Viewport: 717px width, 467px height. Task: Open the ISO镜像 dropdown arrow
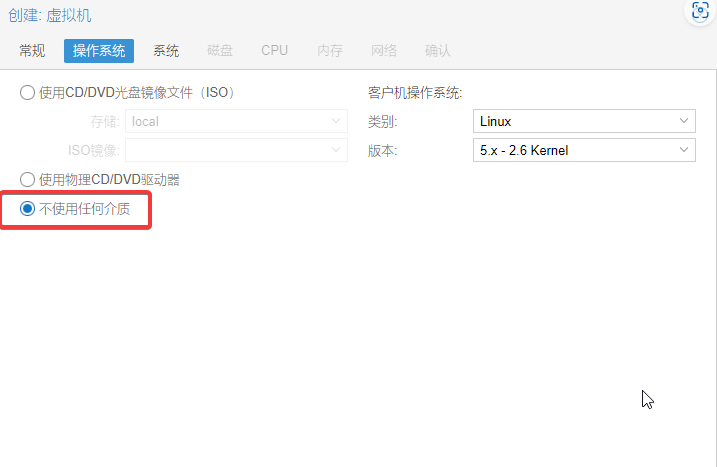[x=337, y=150]
